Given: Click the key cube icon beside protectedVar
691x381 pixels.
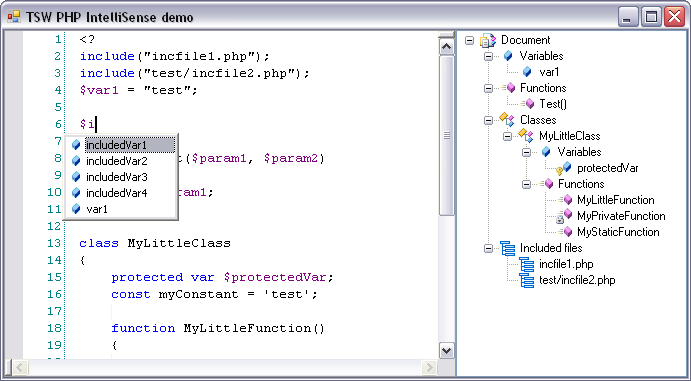Looking at the screenshot, I should (564, 168).
